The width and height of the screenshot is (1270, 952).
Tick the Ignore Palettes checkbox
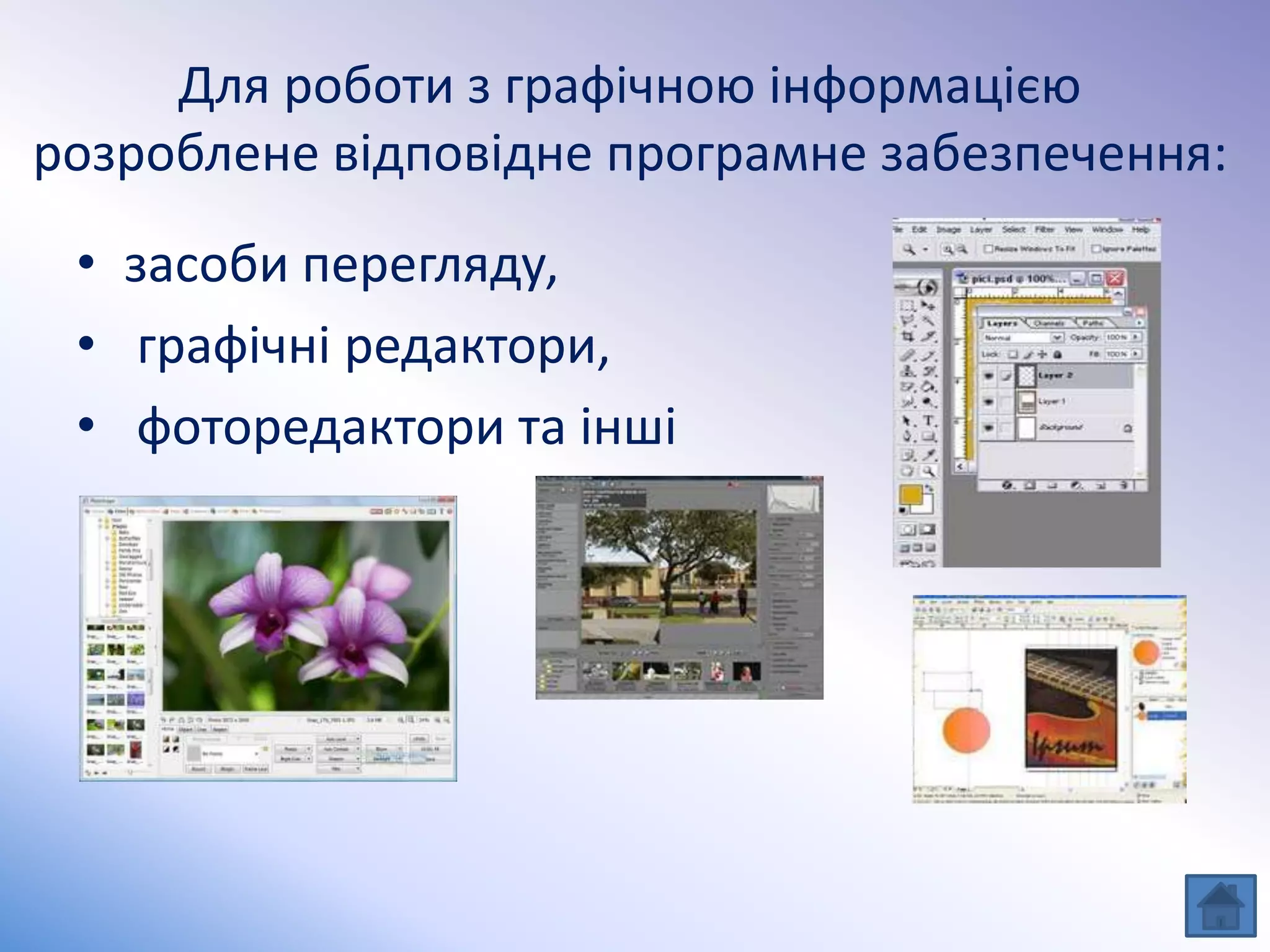(1096, 249)
